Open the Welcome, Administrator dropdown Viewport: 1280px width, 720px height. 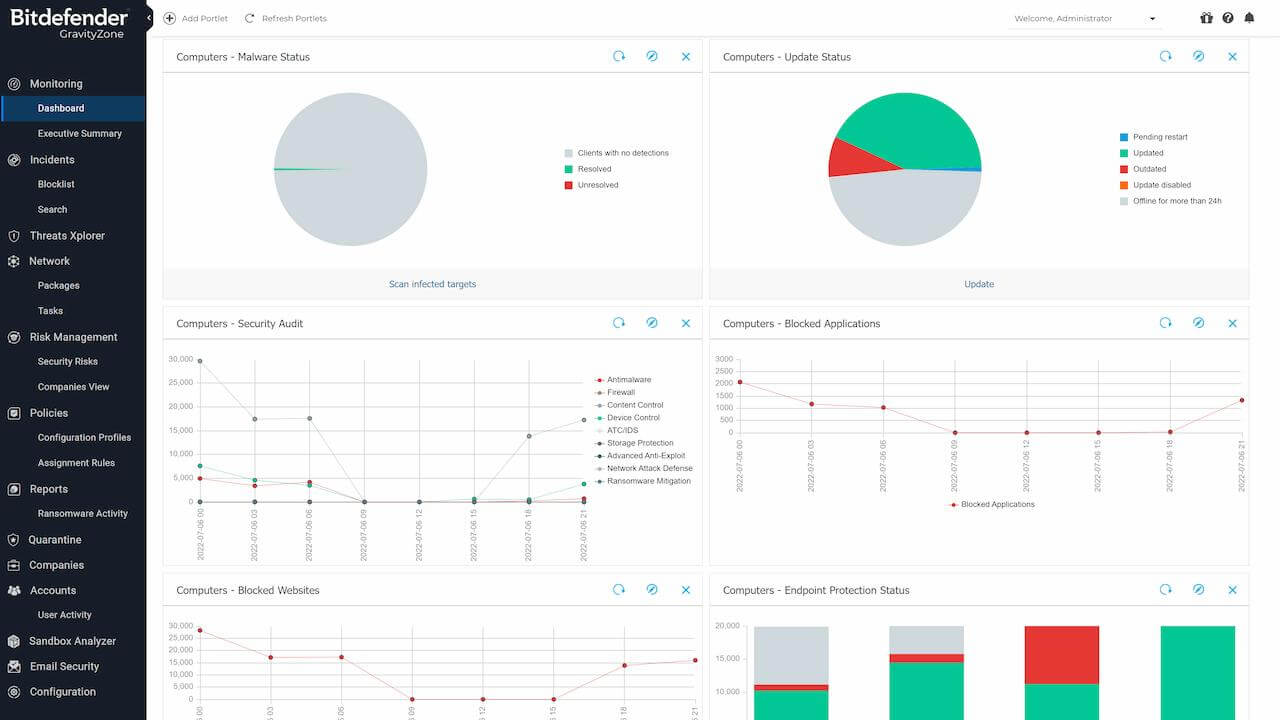pyautogui.click(x=1085, y=18)
